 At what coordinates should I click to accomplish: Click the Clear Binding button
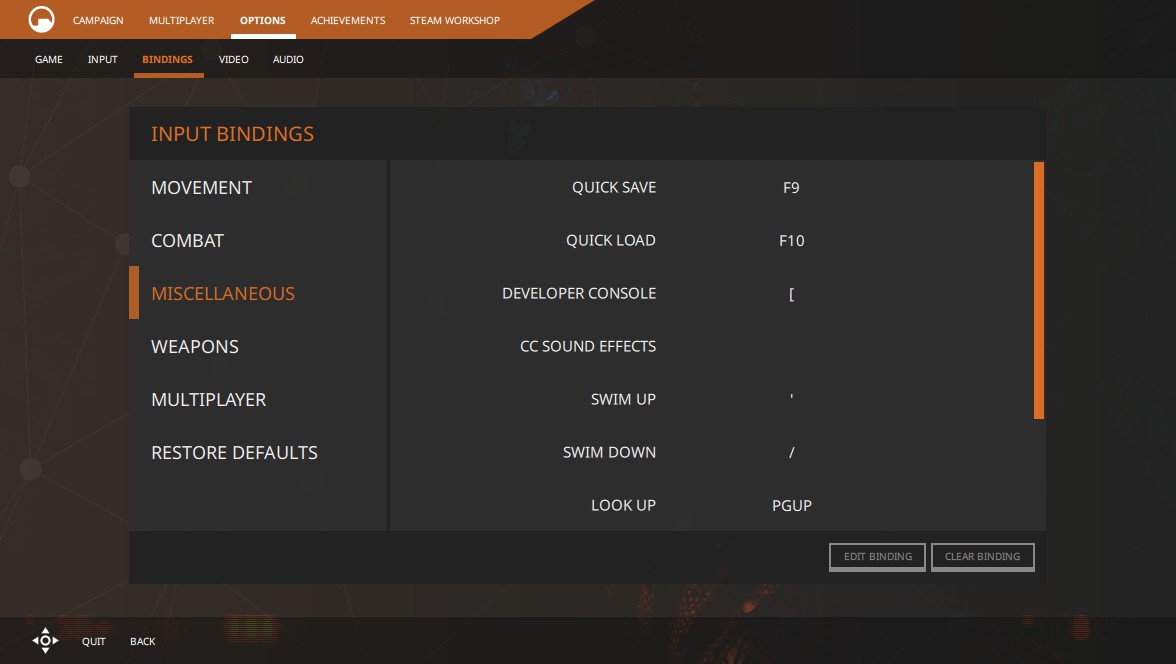(x=982, y=557)
